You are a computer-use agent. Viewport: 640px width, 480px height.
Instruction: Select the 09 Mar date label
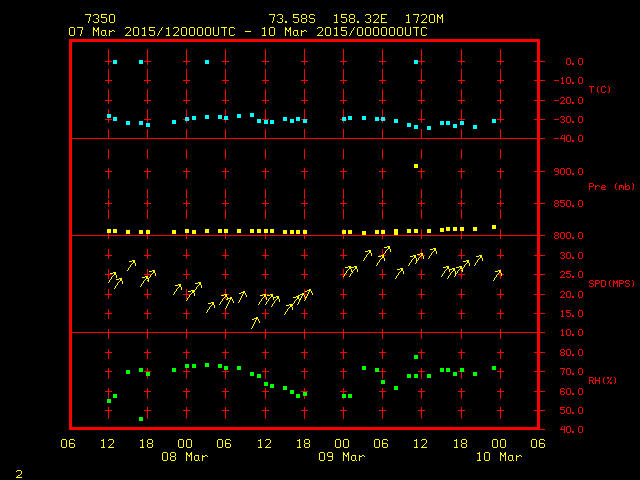pos(342,457)
